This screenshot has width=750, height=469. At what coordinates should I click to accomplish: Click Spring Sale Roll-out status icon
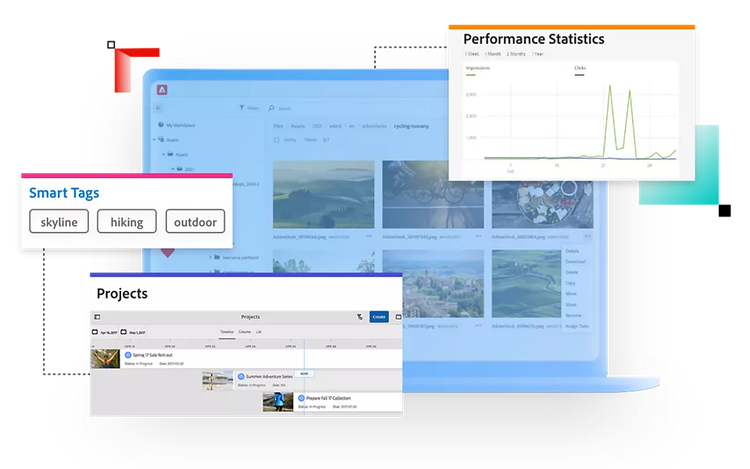click(x=128, y=355)
